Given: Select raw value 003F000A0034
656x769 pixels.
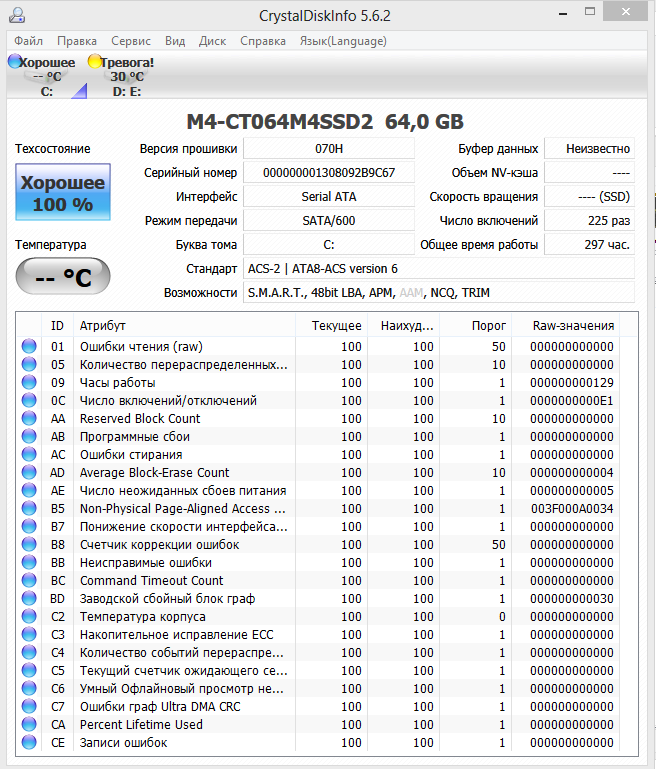Looking at the screenshot, I should point(572,509).
